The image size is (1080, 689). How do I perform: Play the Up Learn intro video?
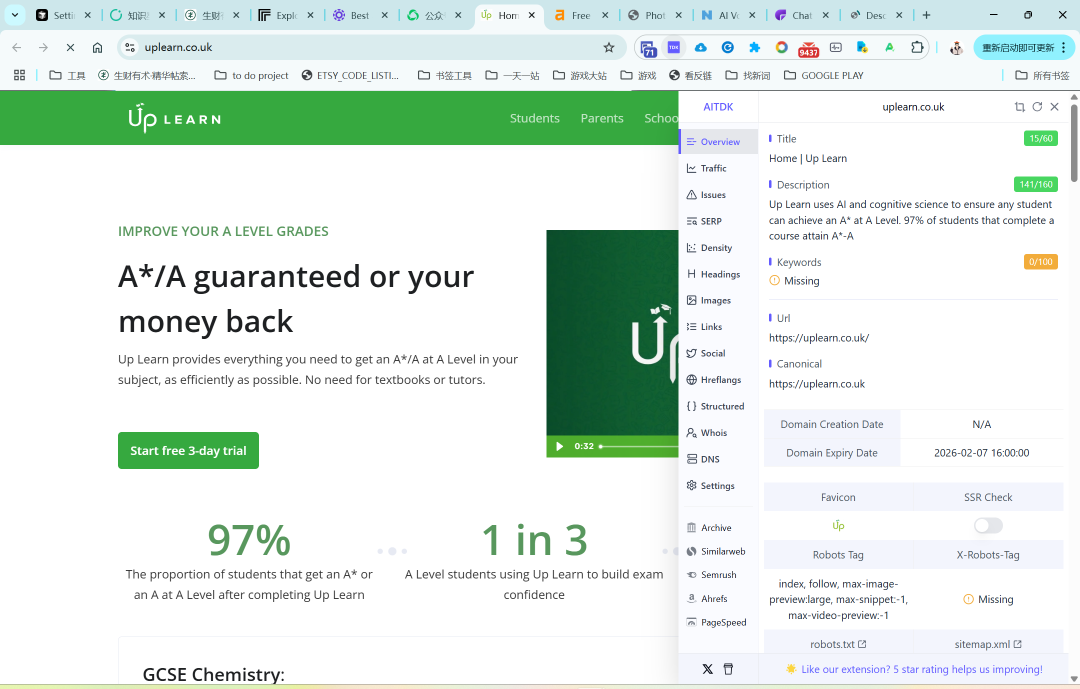559,446
